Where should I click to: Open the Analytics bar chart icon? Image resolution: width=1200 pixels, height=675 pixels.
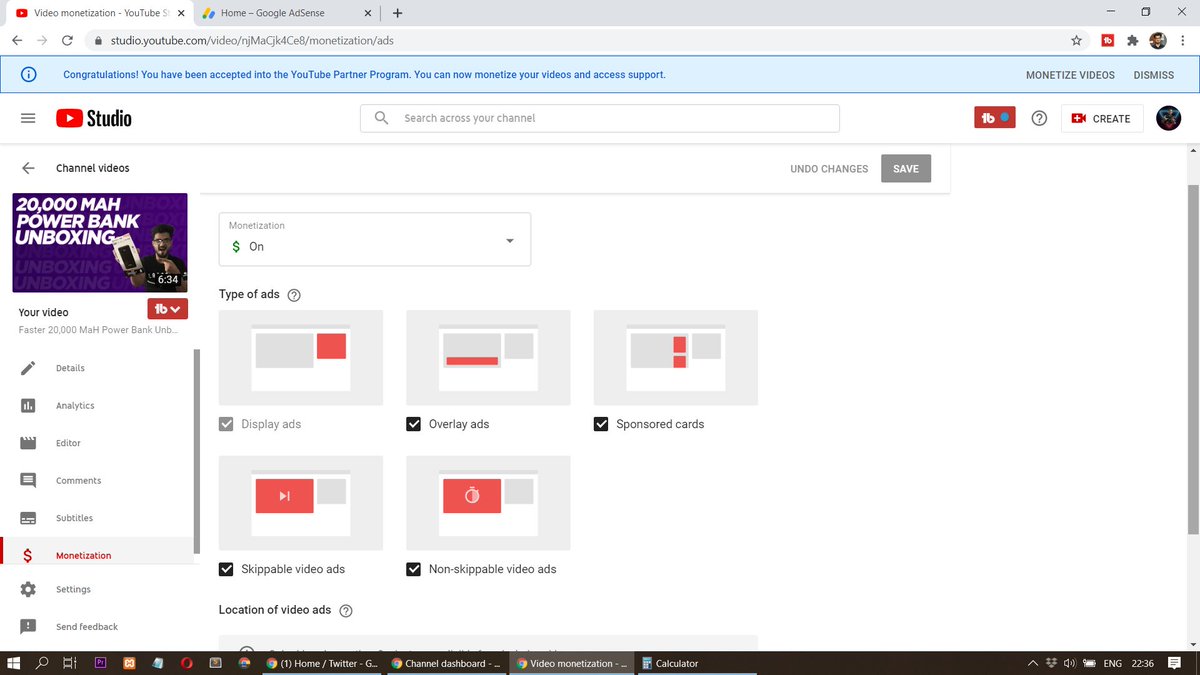pyautogui.click(x=28, y=405)
